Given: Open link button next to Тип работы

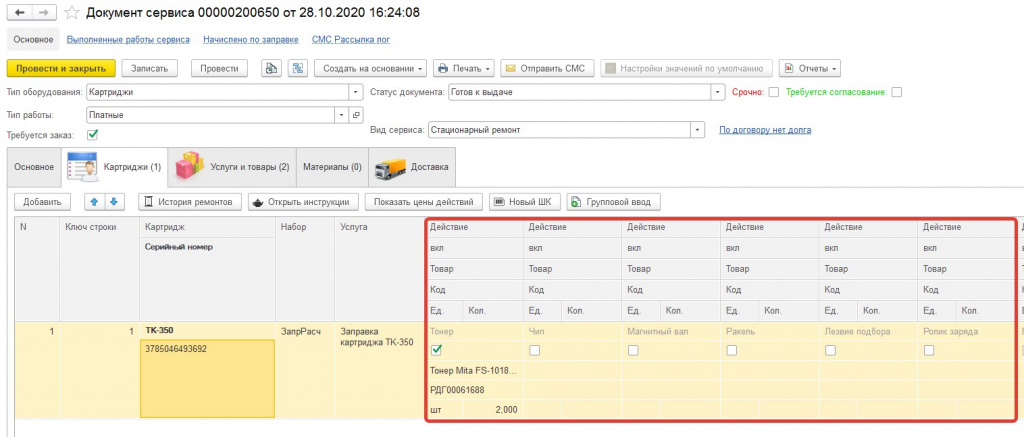Looking at the screenshot, I should click(356, 115).
